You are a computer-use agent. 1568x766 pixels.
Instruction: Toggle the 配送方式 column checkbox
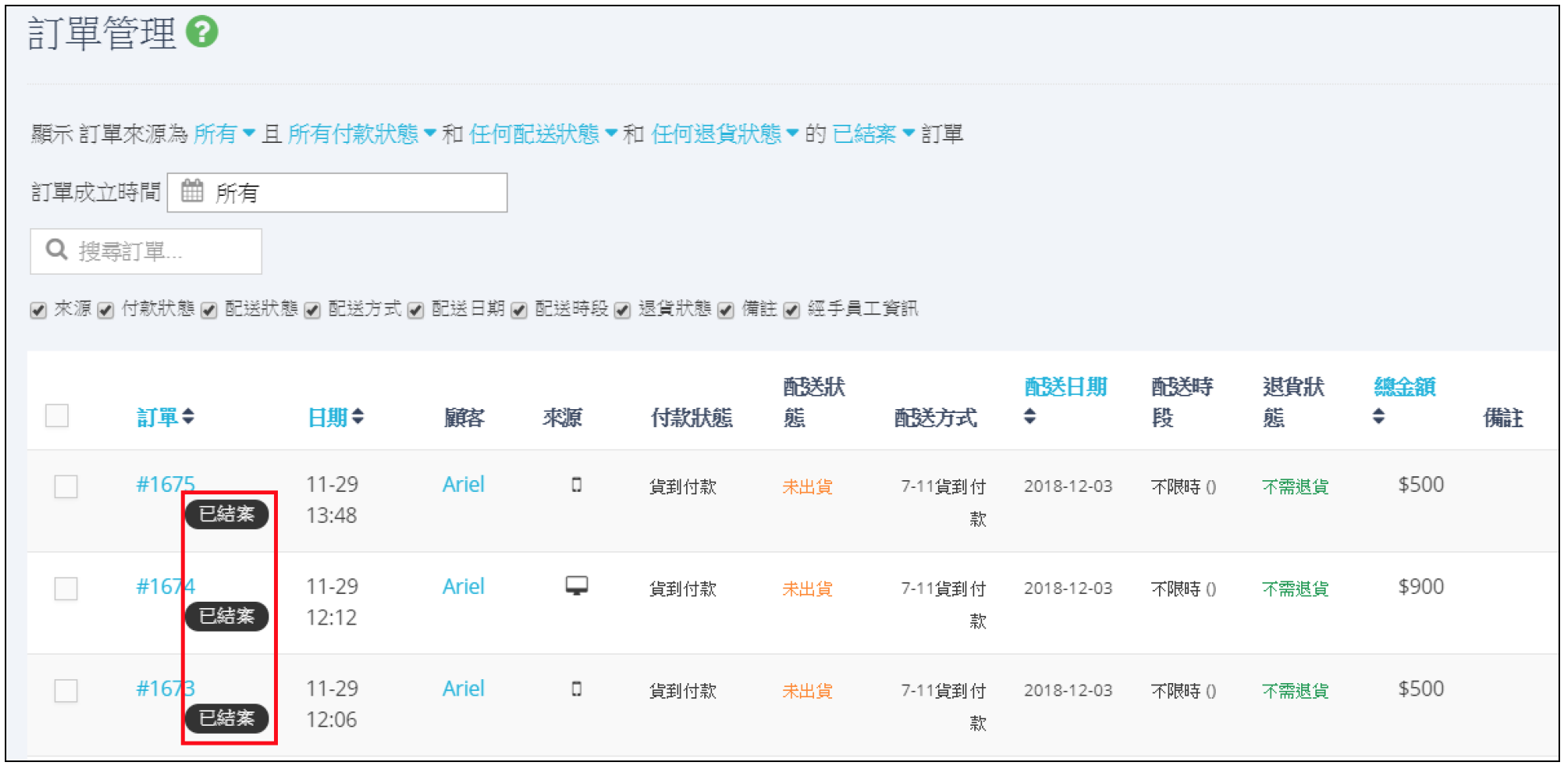click(312, 310)
